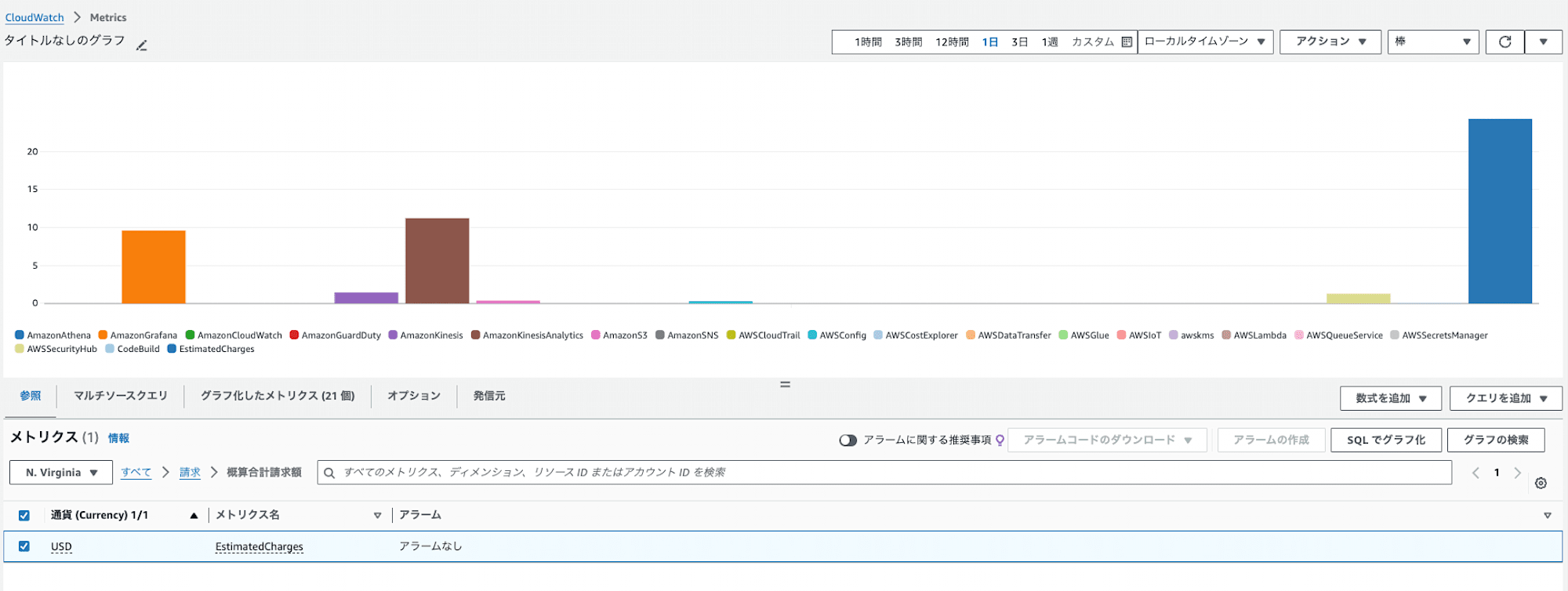Click the AmazonAthena legend swatch
Screen dimensions: 1568x591
pos(20,335)
